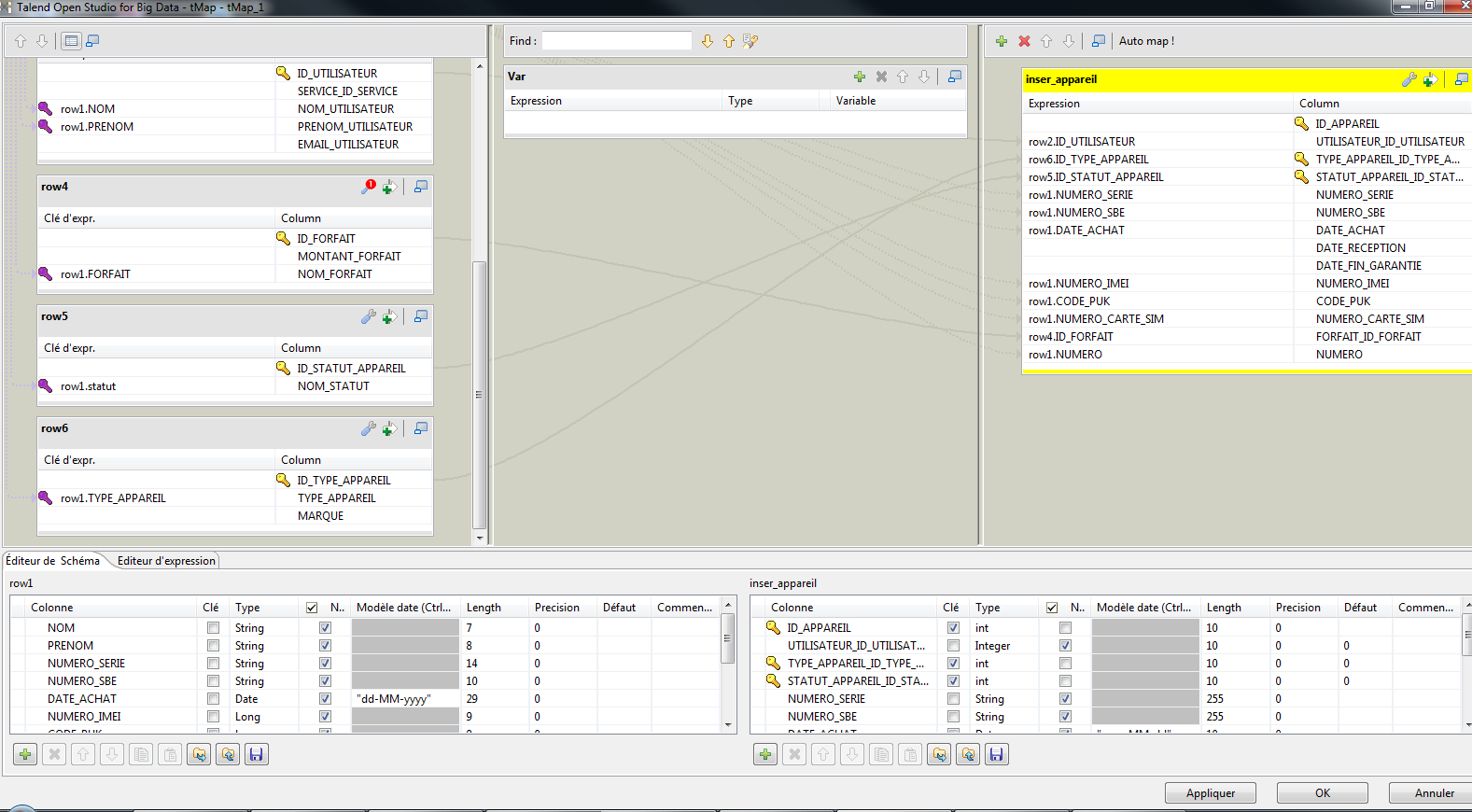Click the OK button
This screenshot has height=812, width=1472.
pyautogui.click(x=1323, y=793)
